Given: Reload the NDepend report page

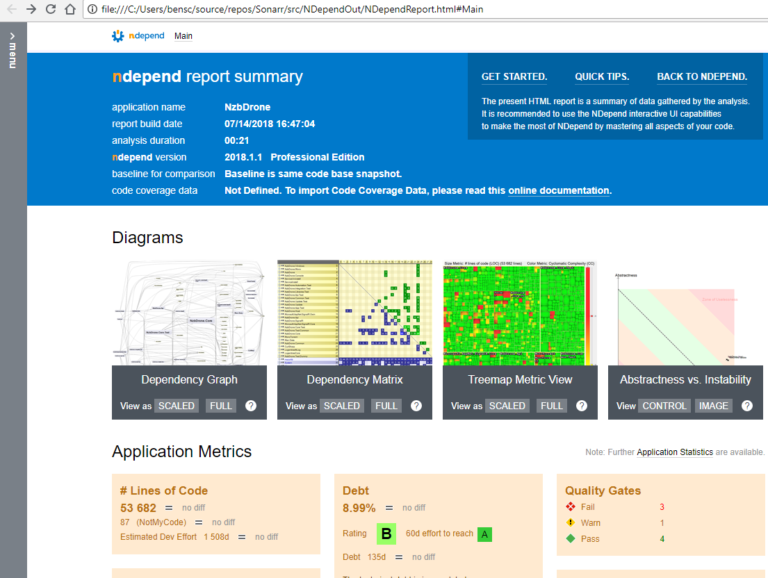Looking at the screenshot, I should [50, 9].
